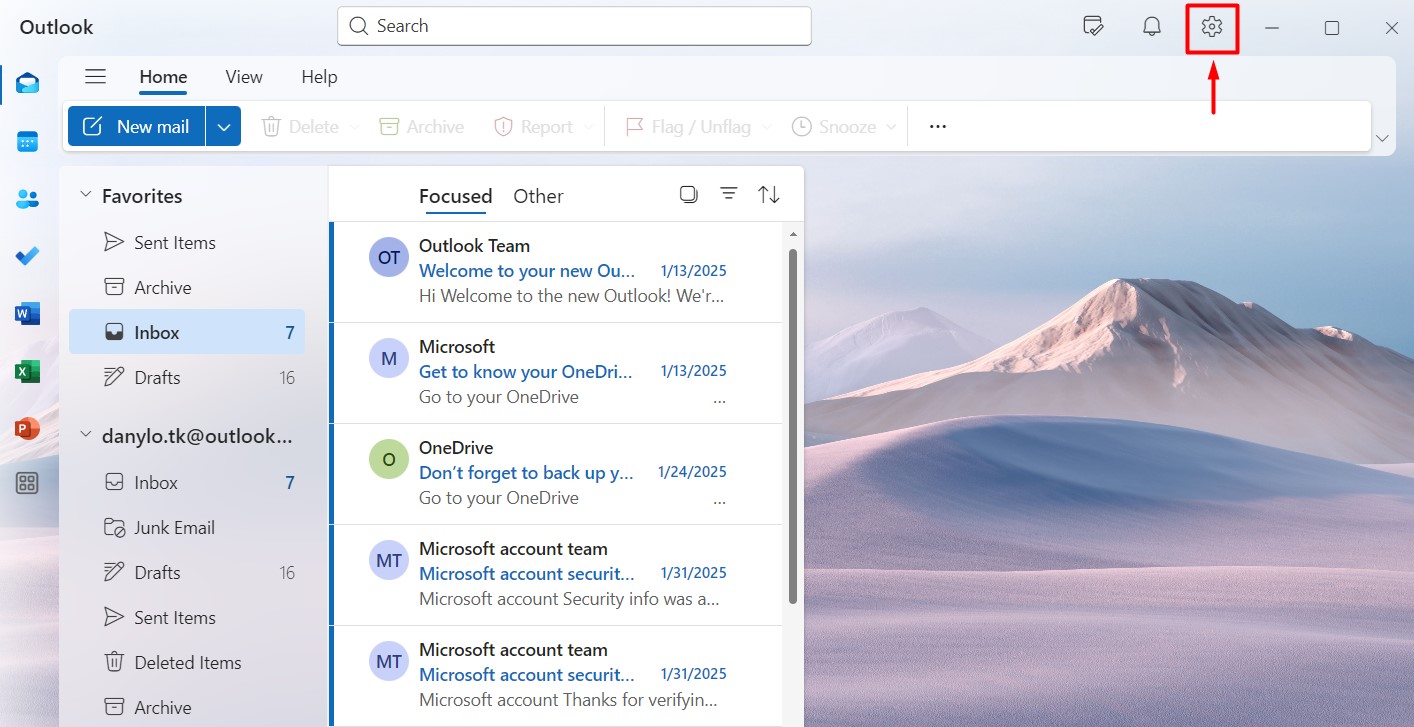Launch PowerPoint from sidebar
The image size is (1414, 727).
28,429
